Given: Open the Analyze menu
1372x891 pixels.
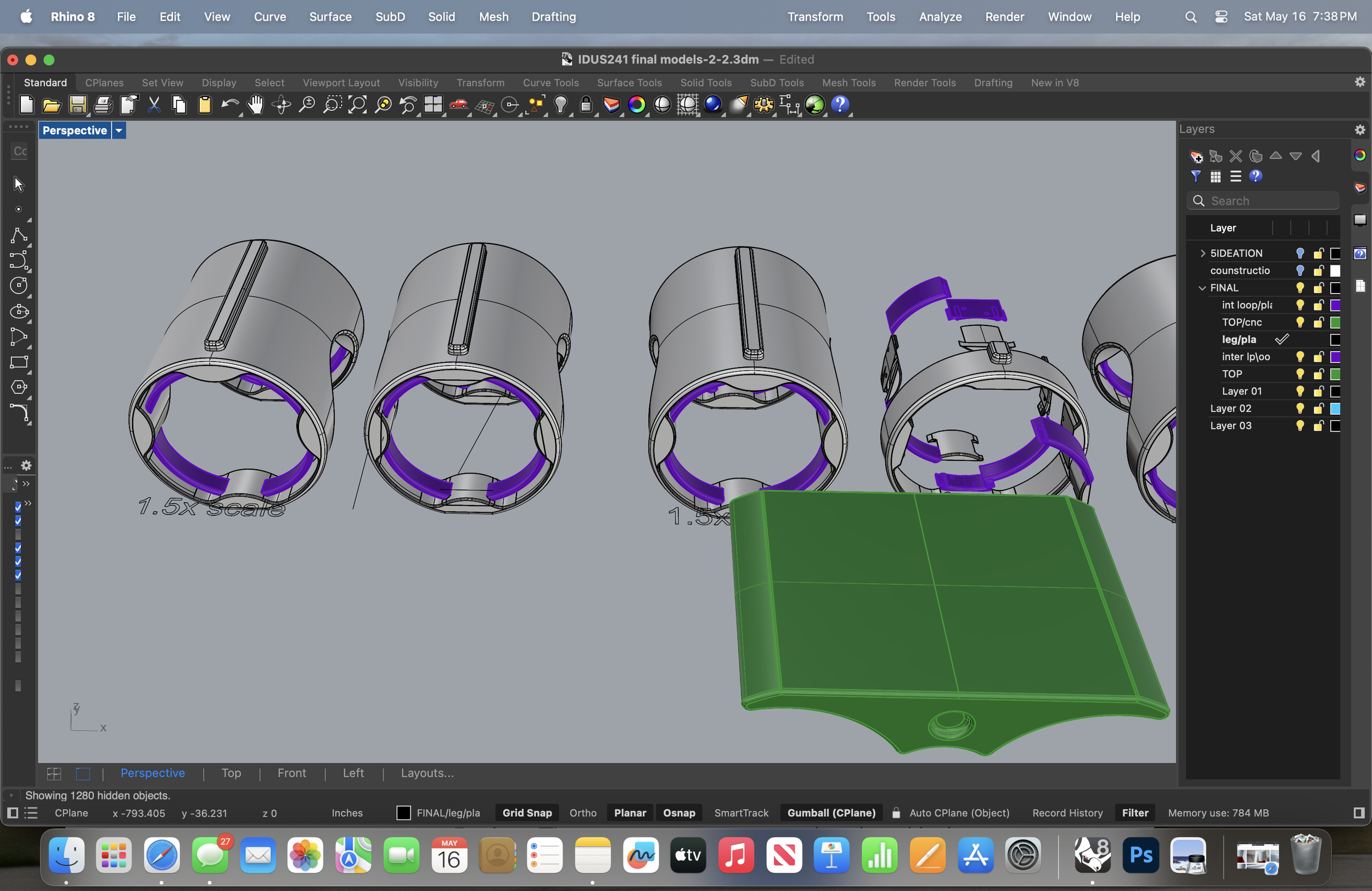Looking at the screenshot, I should point(940,16).
